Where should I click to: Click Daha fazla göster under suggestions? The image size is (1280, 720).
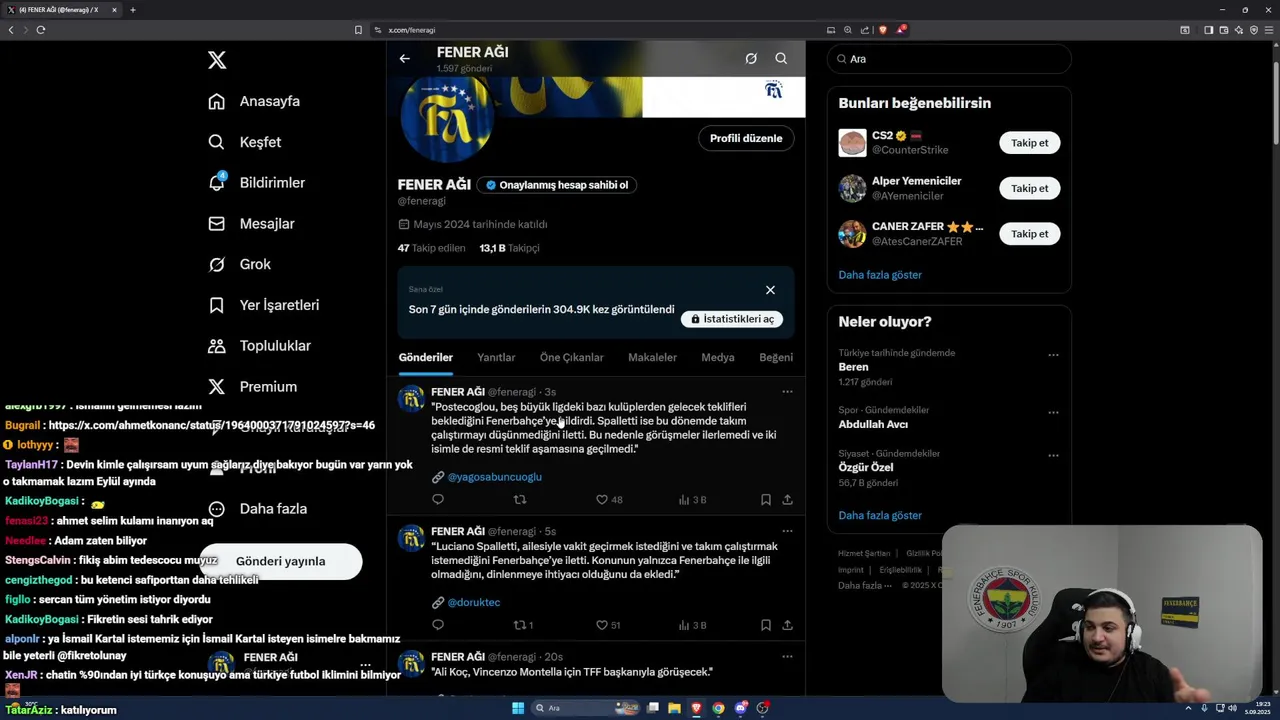[x=880, y=275]
